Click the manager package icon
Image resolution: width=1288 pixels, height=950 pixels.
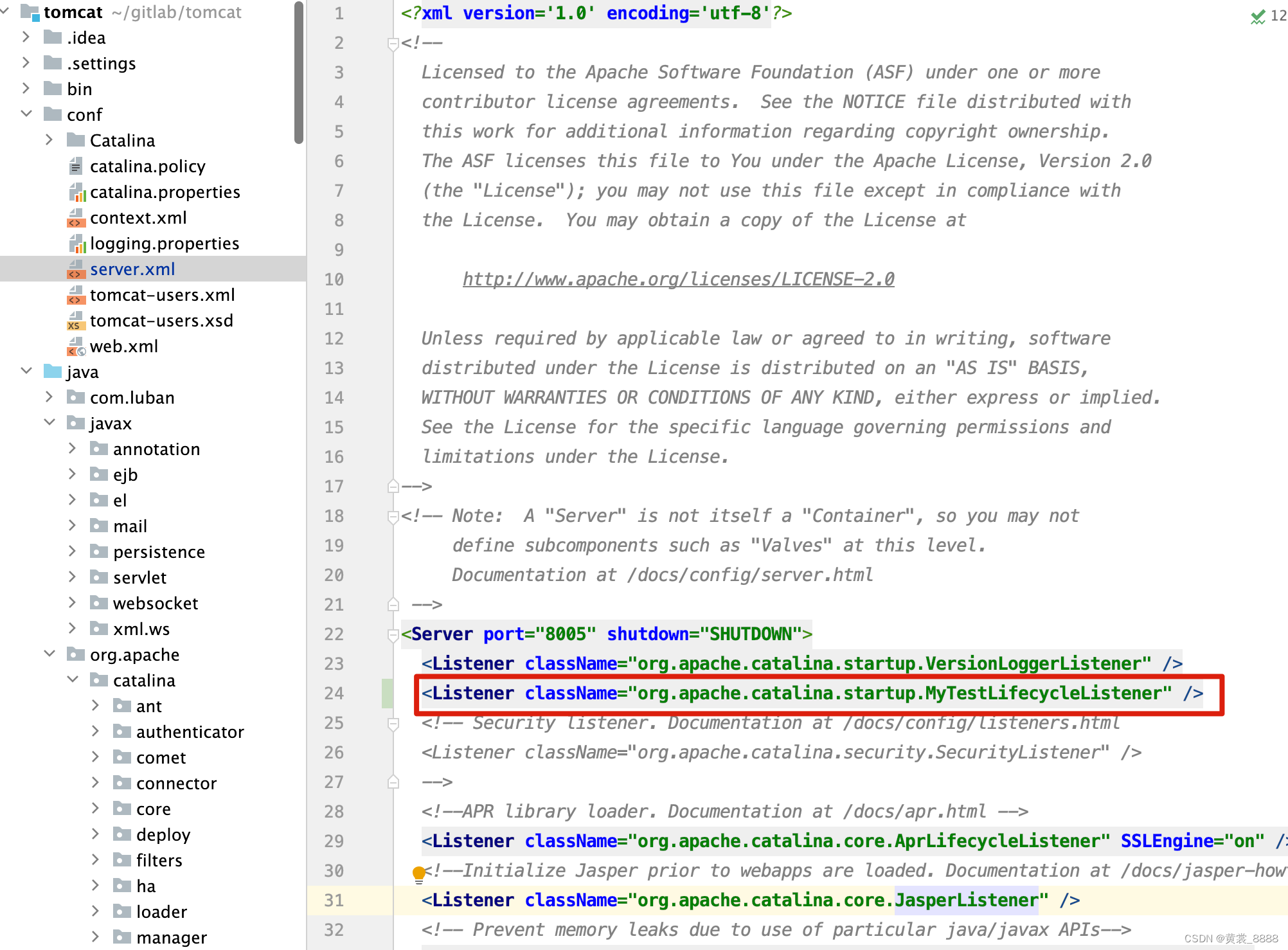[x=122, y=937]
